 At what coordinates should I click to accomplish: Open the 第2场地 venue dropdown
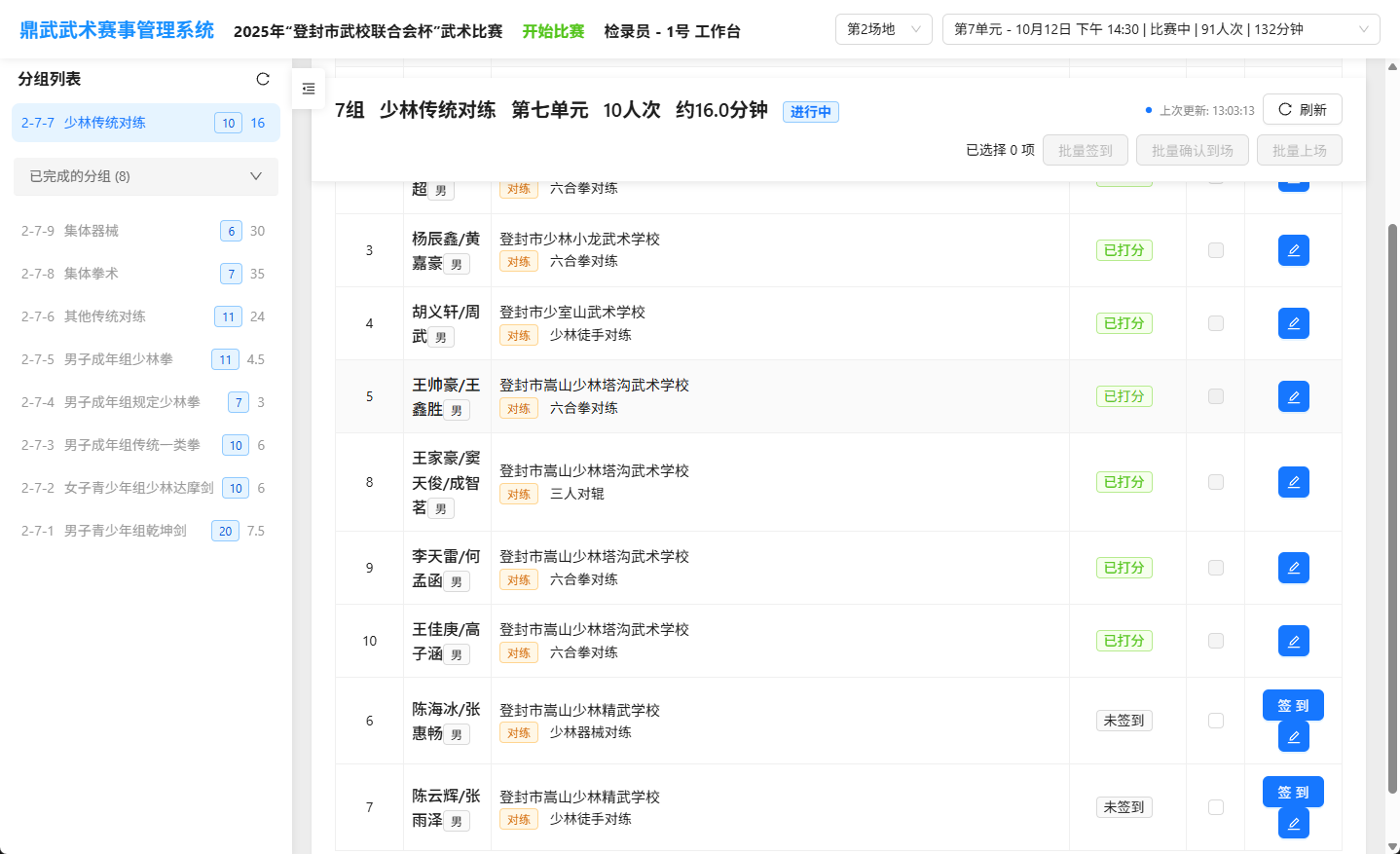pyautogui.click(x=883, y=29)
